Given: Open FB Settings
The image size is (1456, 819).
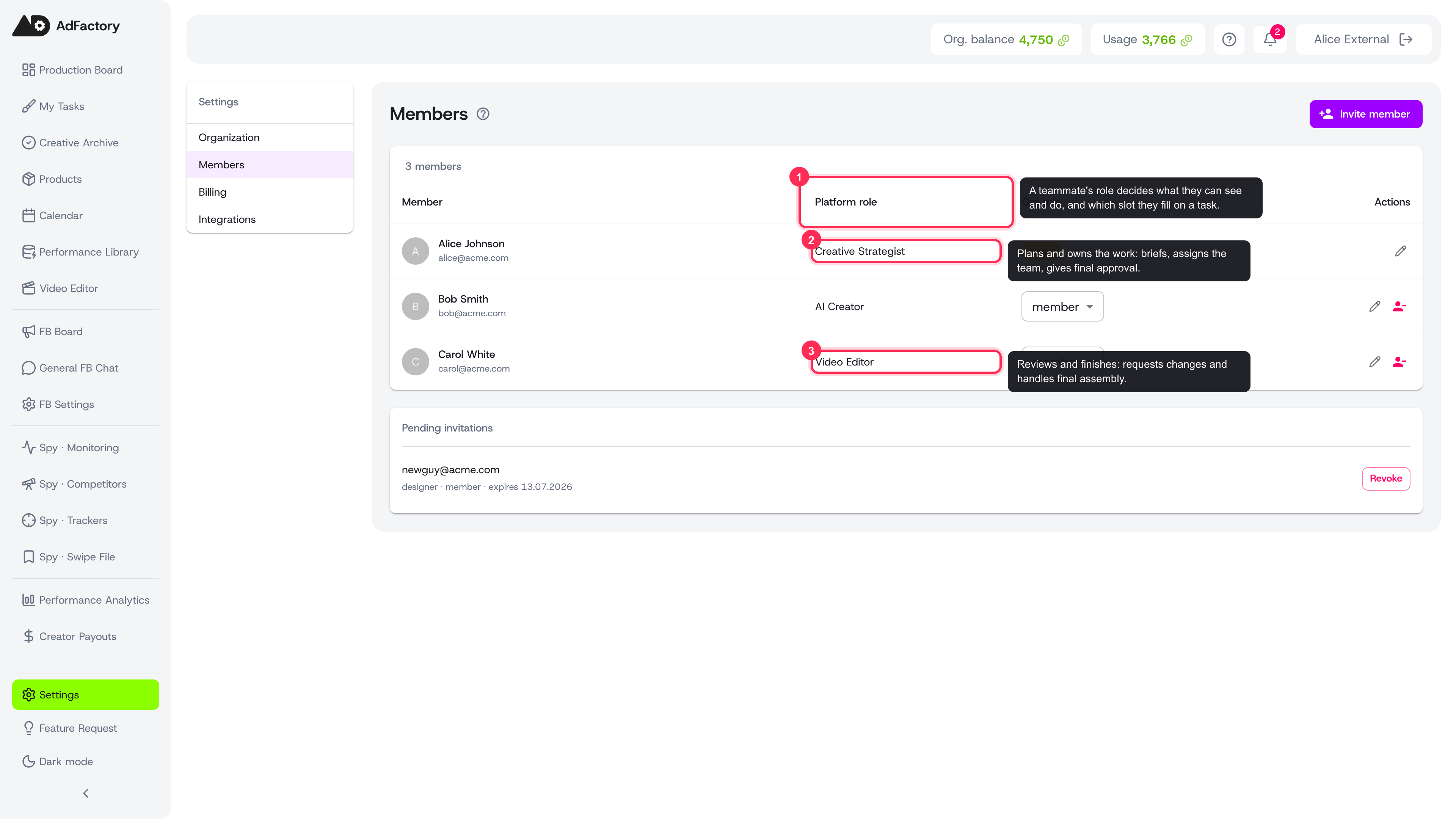Looking at the screenshot, I should [x=85, y=404].
